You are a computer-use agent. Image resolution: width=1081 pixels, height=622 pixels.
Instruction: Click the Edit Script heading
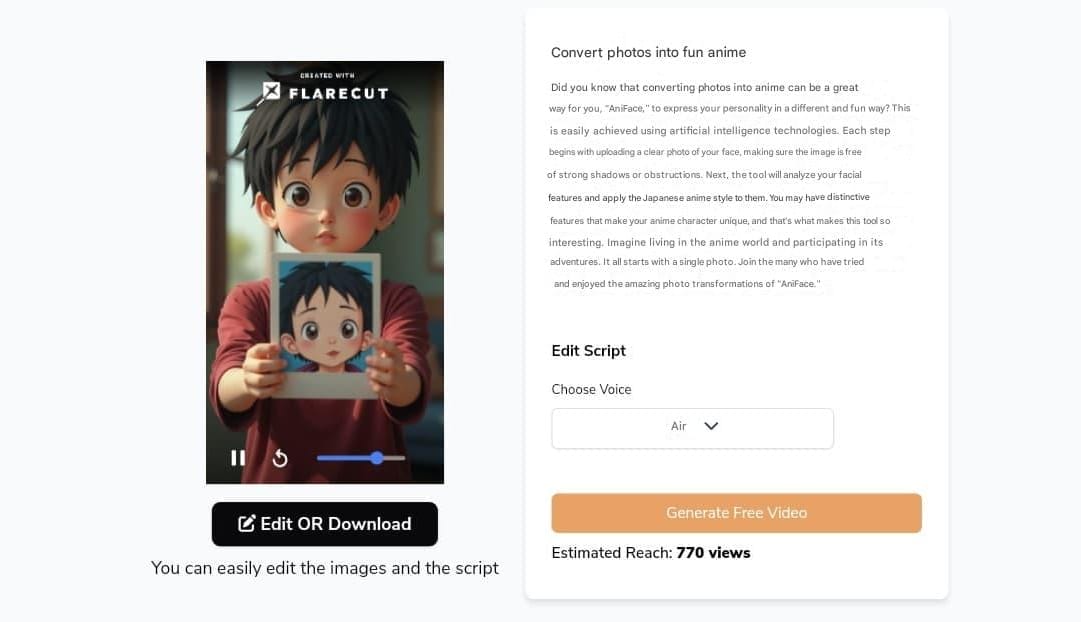[589, 351]
